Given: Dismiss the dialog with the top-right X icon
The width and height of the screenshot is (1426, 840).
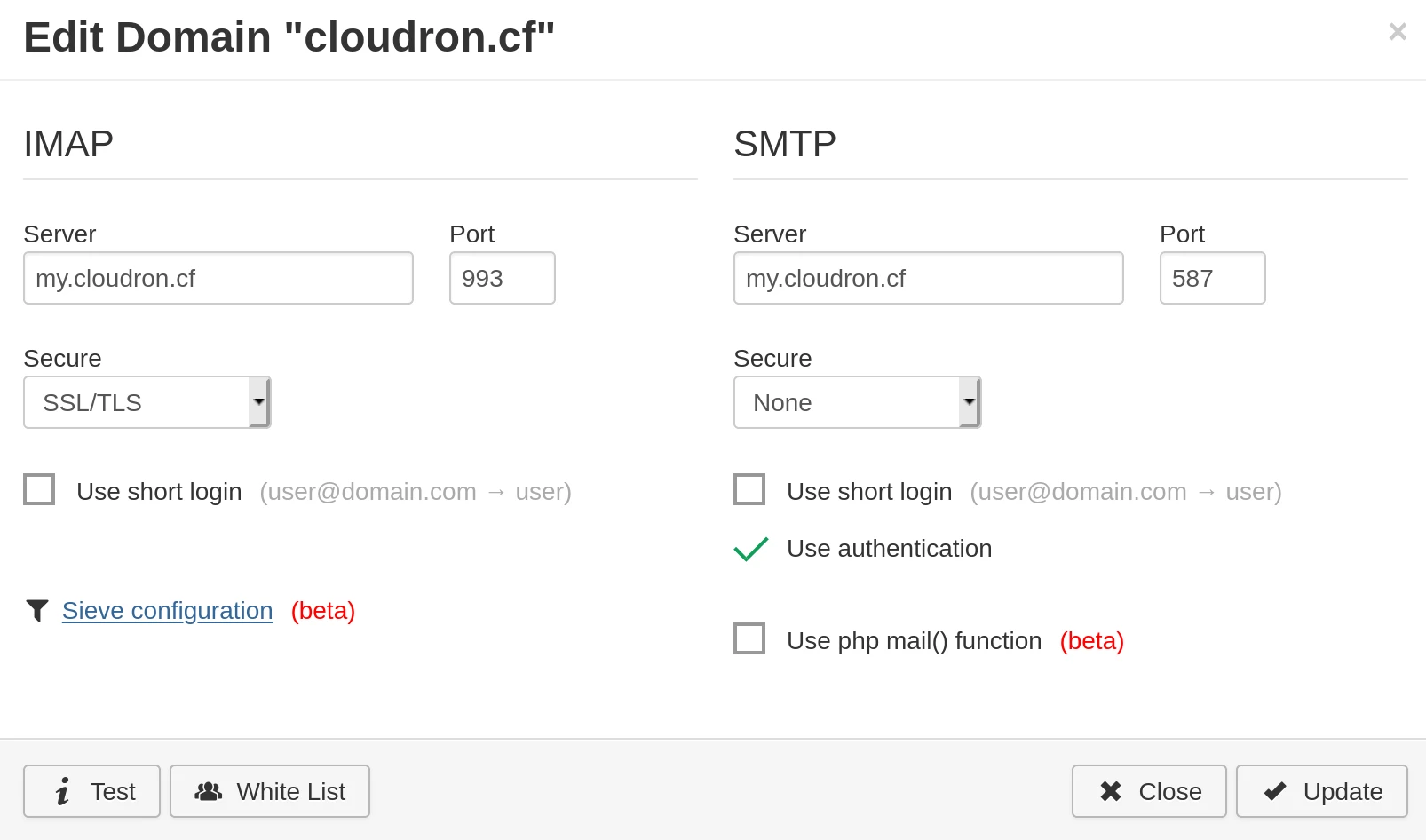Looking at the screenshot, I should click(x=1398, y=31).
